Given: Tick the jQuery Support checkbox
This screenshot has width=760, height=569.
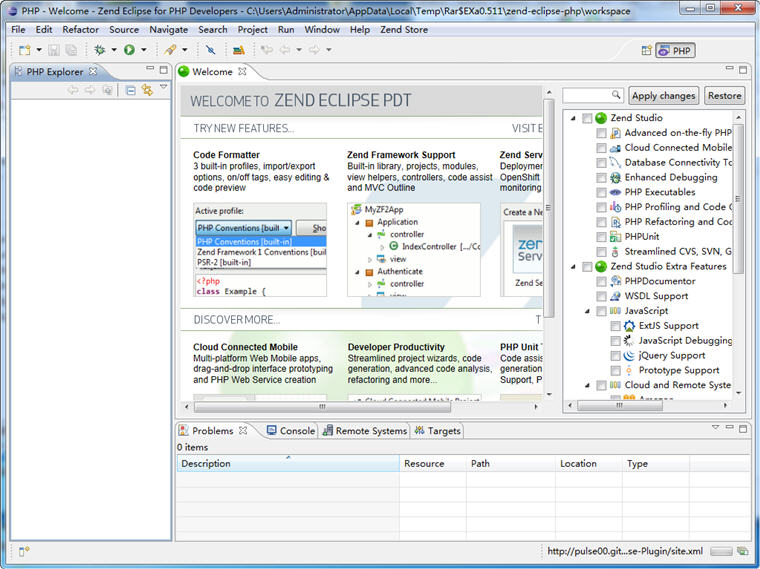Looking at the screenshot, I should click(x=615, y=355).
